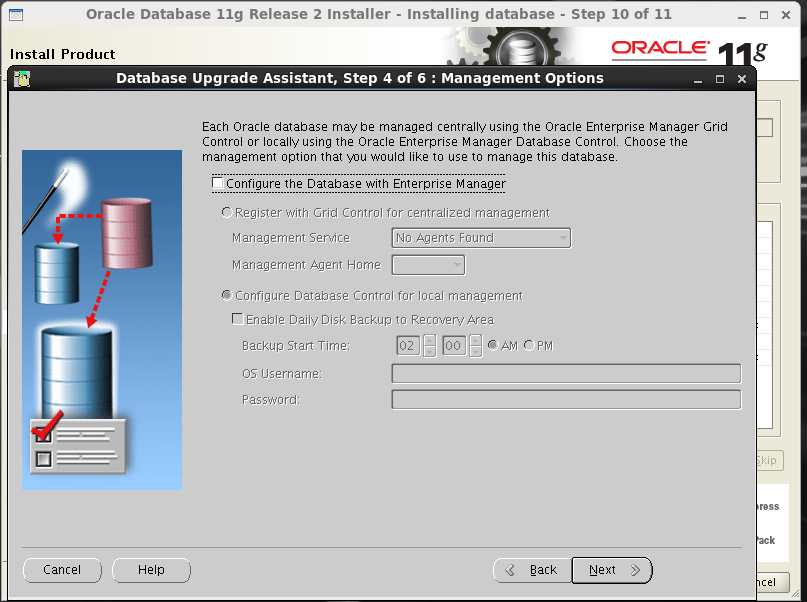The image size is (807, 602).
Task: Select Register with Grid Control radio button
Action: 226,212
